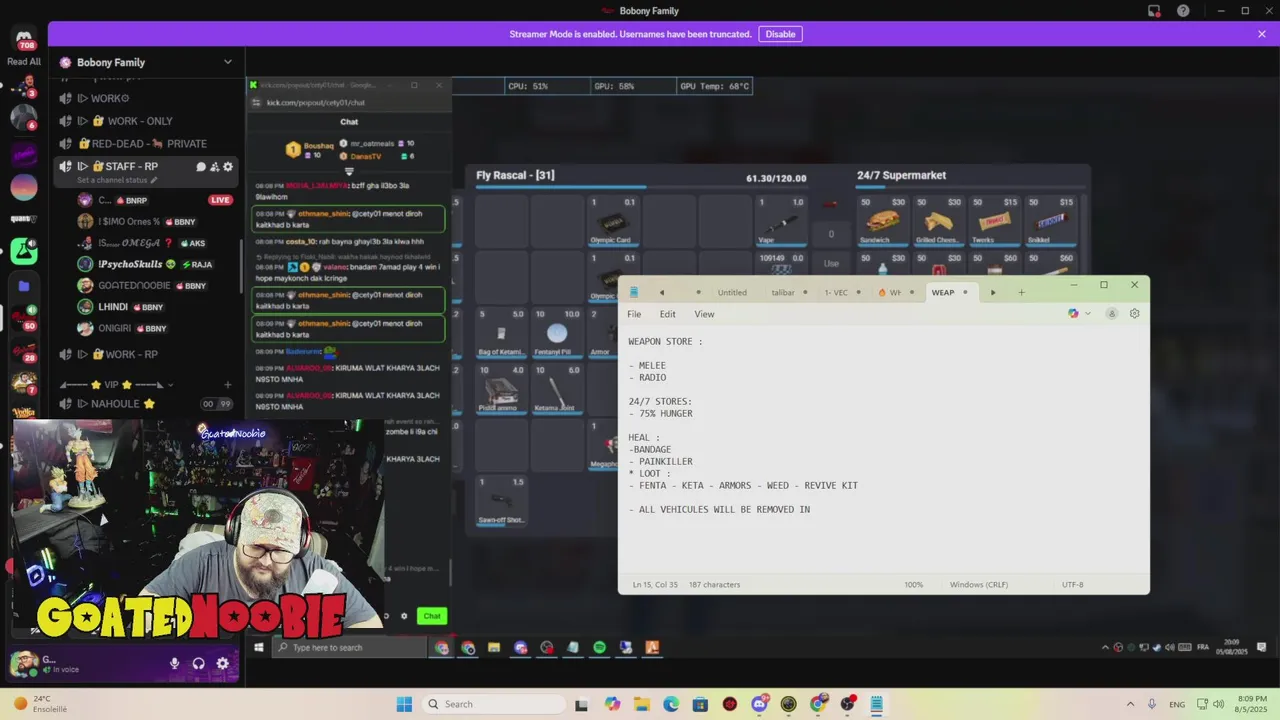
Task: Select the WEAP tab in Notepad
Action: click(x=943, y=292)
